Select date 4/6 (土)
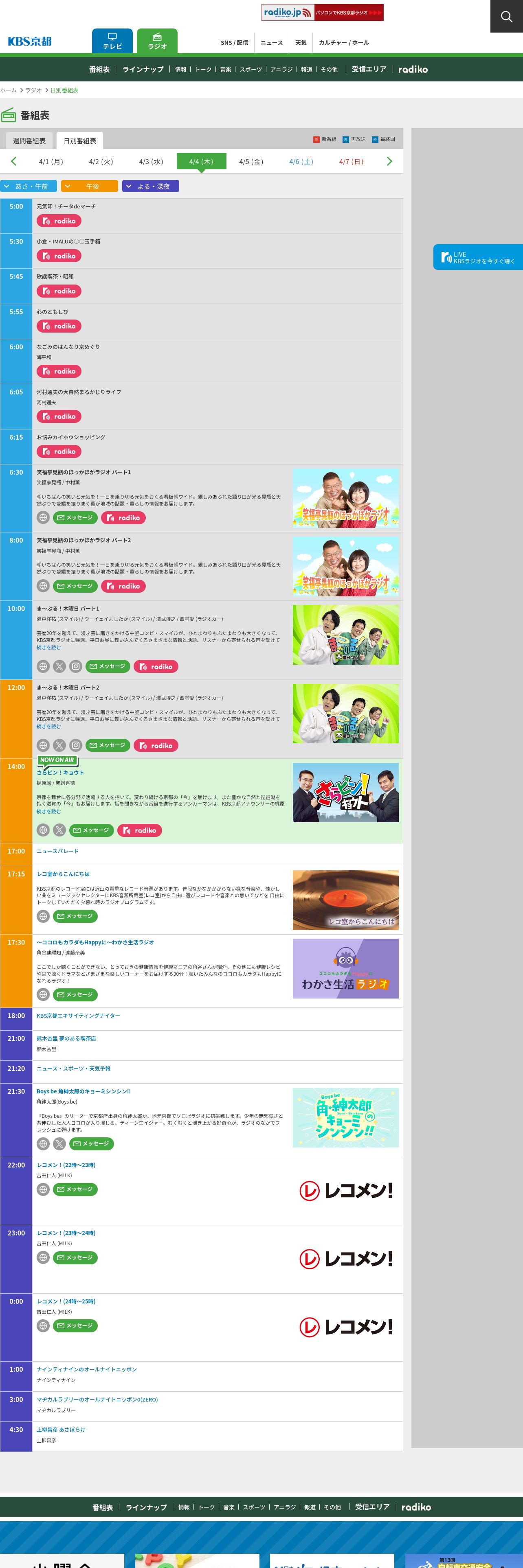 coord(301,161)
